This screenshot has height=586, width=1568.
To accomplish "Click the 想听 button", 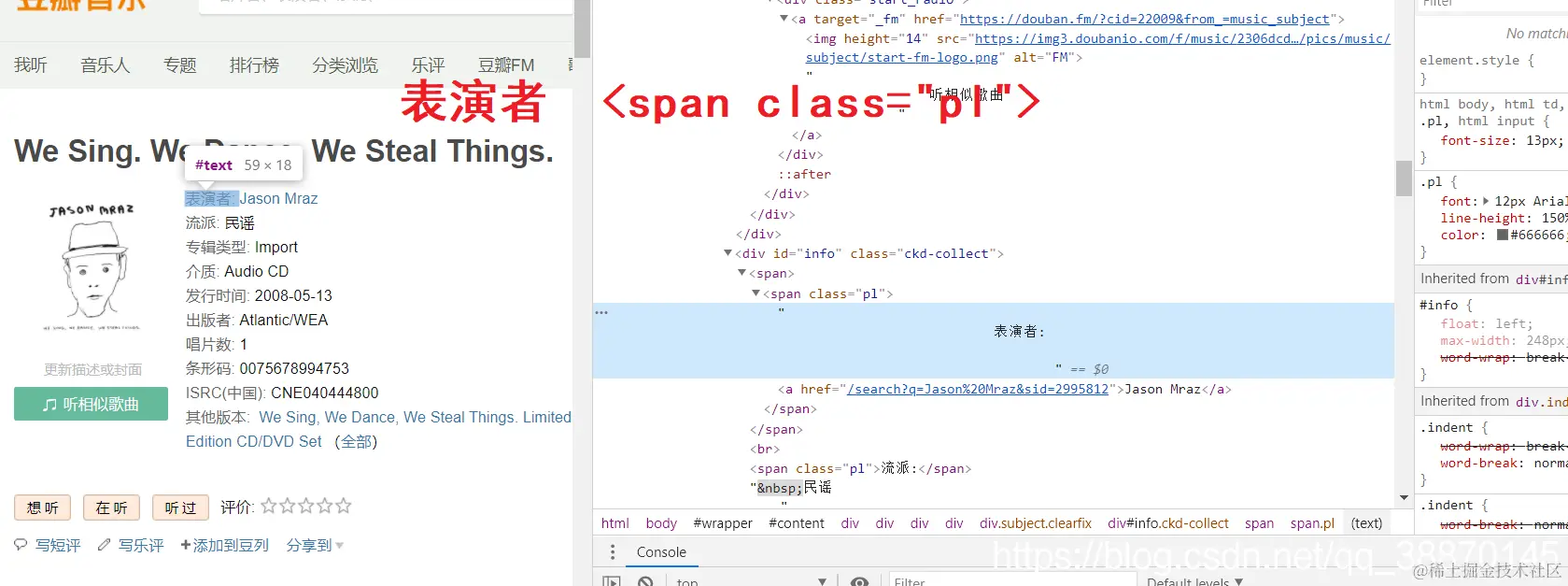I will (43, 507).
